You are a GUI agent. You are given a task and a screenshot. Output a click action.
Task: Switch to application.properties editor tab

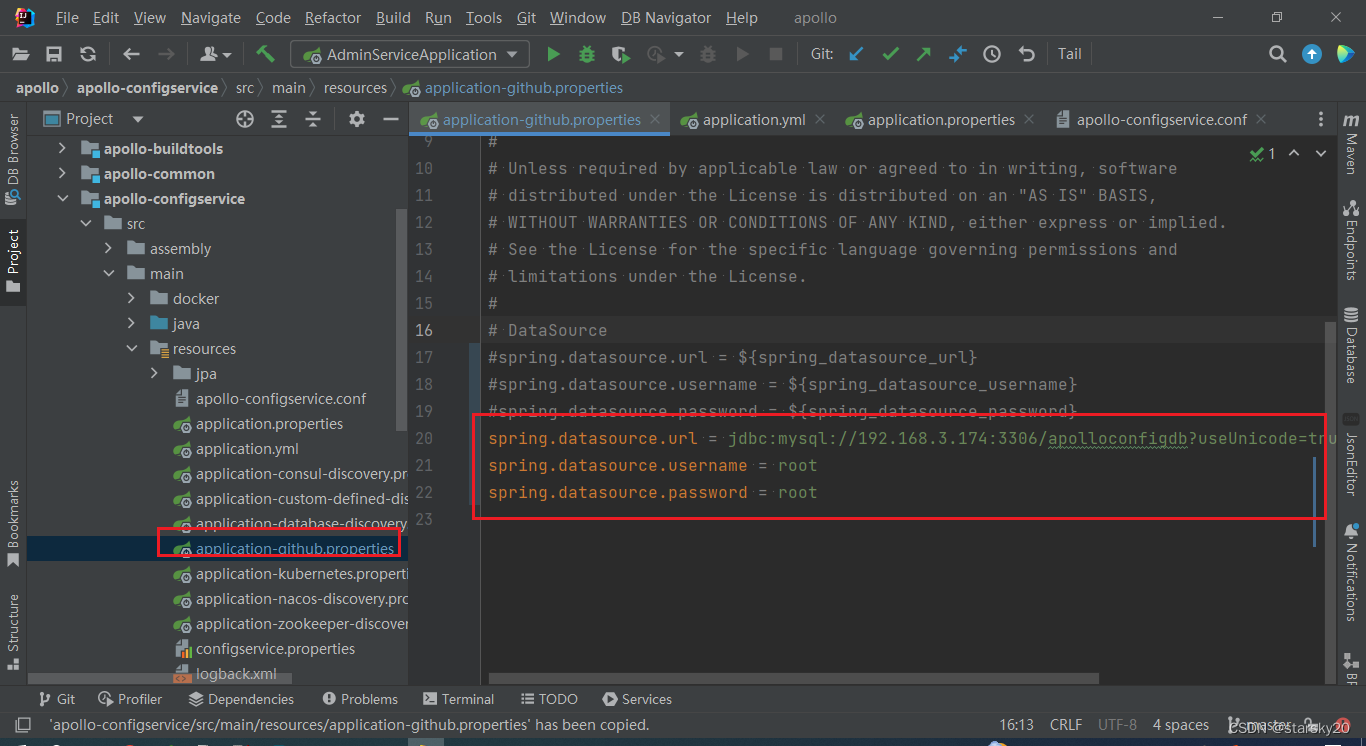(x=940, y=119)
